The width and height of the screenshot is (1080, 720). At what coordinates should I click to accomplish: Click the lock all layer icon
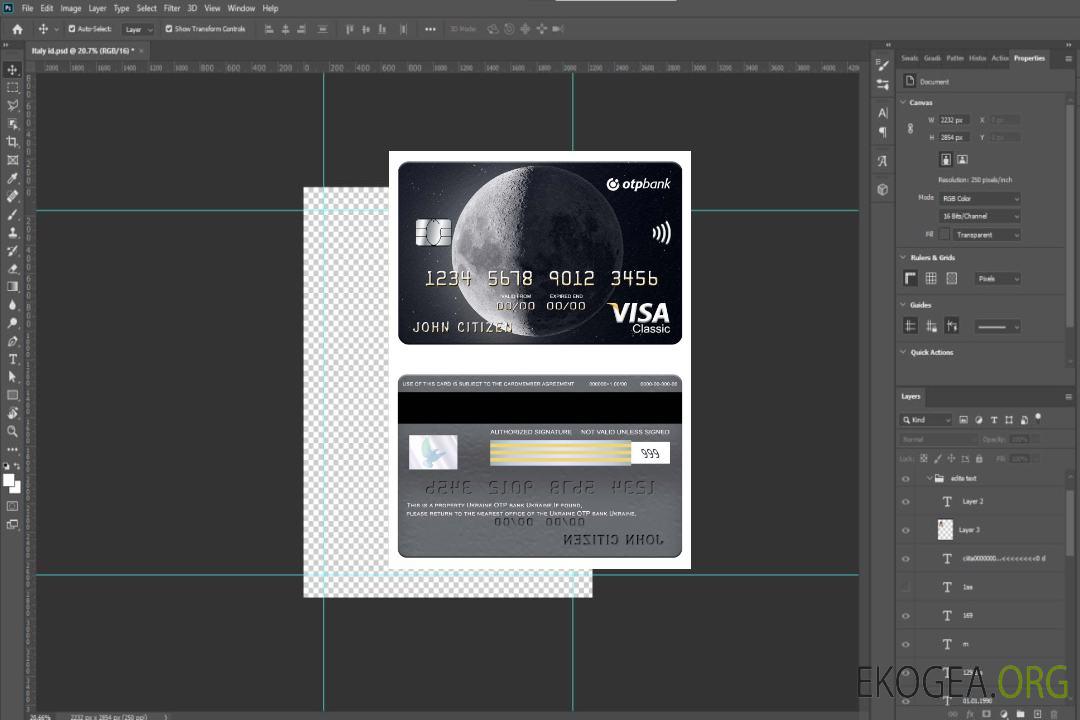[x=979, y=458]
